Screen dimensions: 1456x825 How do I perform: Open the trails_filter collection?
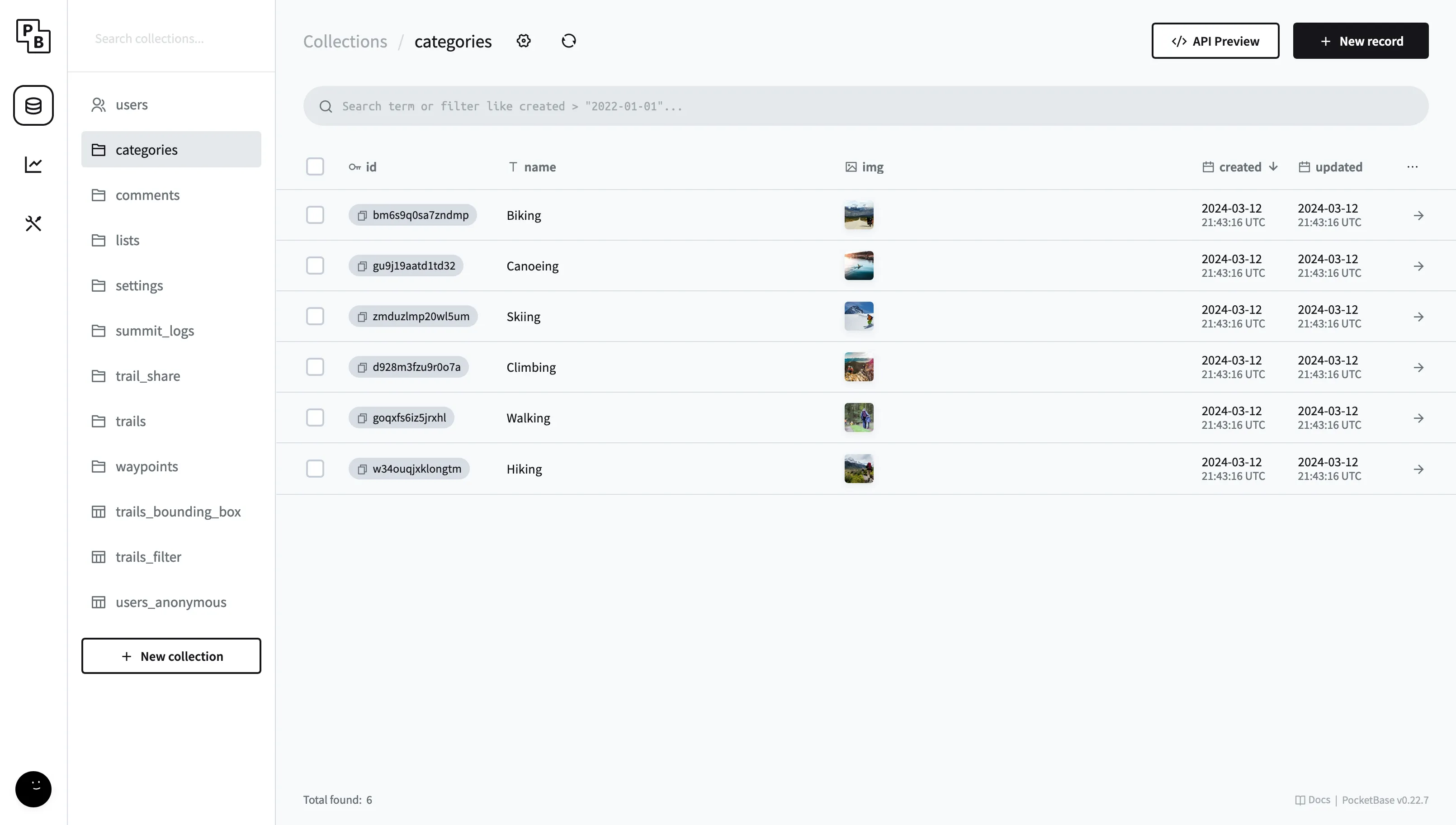(148, 556)
